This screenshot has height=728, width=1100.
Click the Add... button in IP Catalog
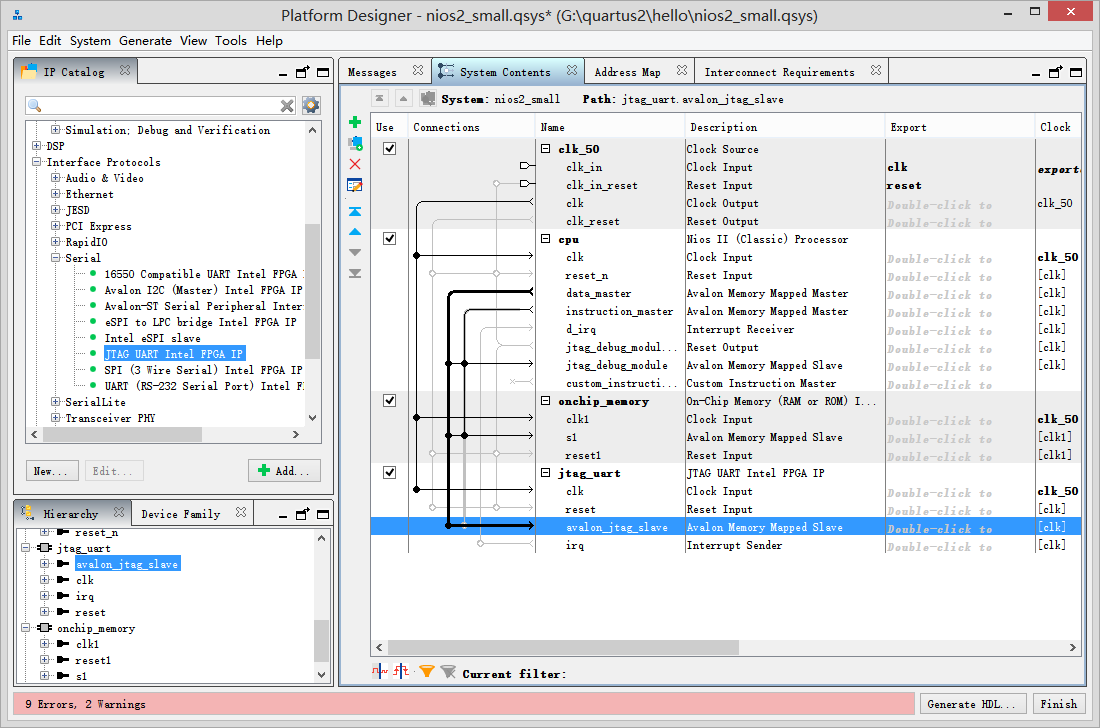pos(284,471)
